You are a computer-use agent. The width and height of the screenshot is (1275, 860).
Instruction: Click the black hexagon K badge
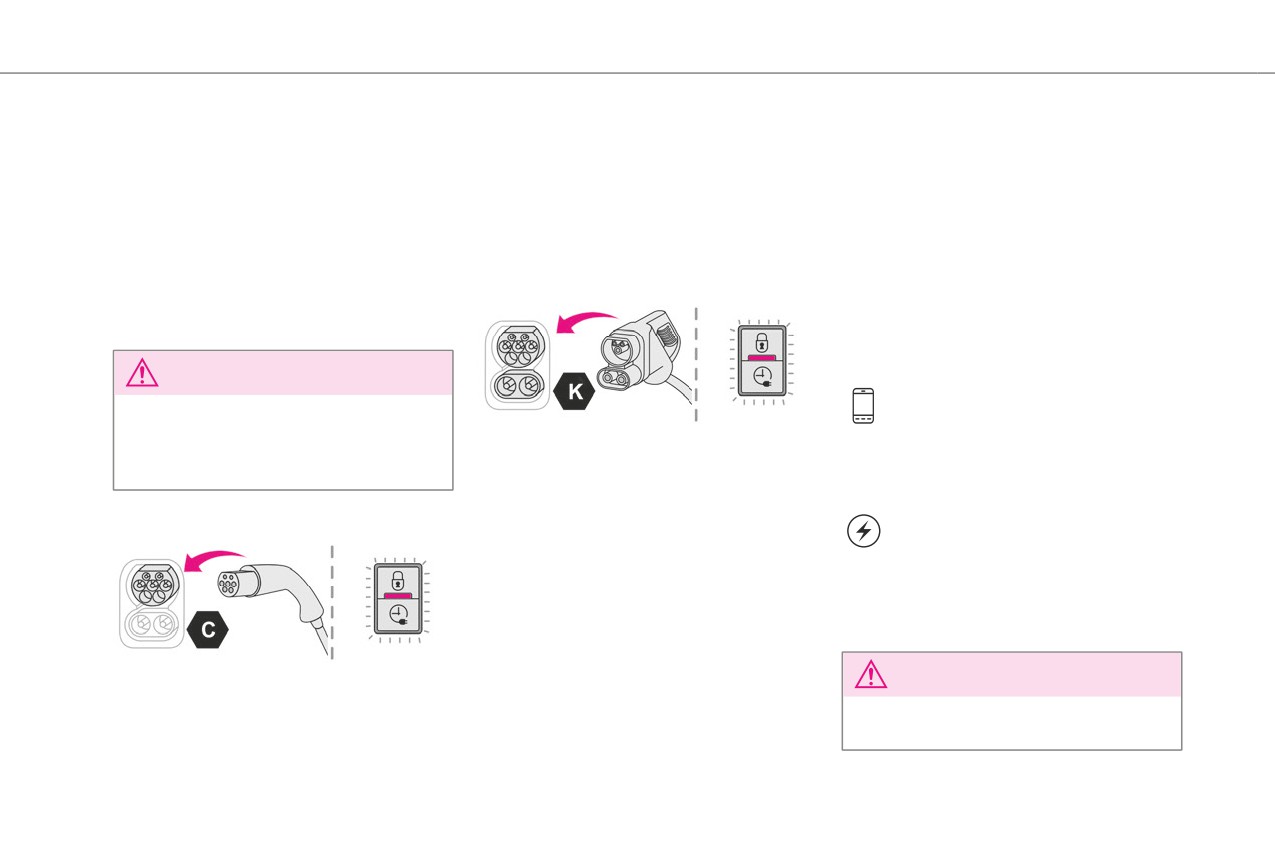[575, 392]
